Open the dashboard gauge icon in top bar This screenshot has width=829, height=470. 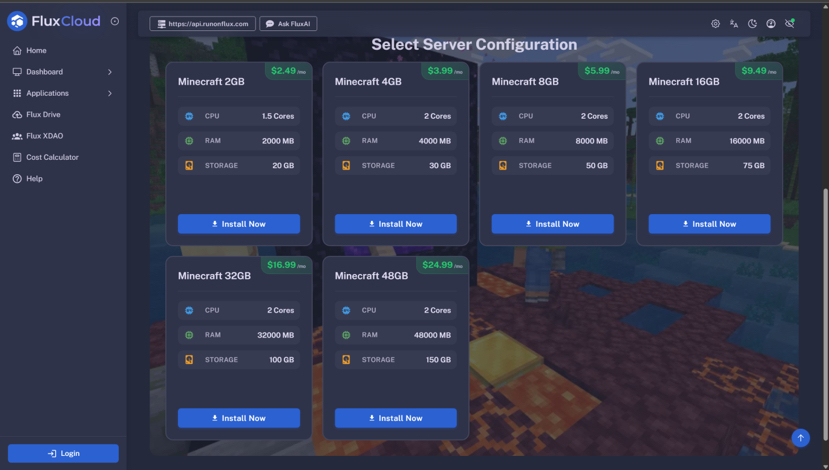[x=771, y=23]
